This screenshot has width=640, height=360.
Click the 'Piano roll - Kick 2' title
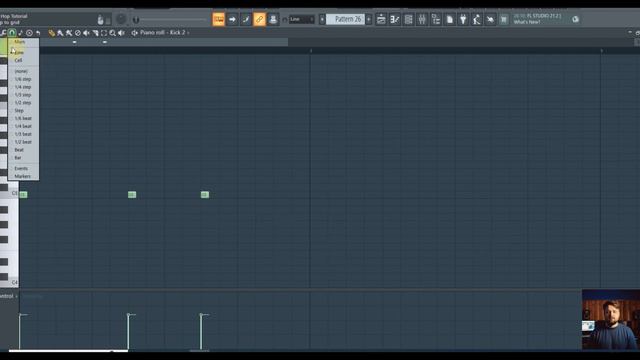(x=162, y=33)
